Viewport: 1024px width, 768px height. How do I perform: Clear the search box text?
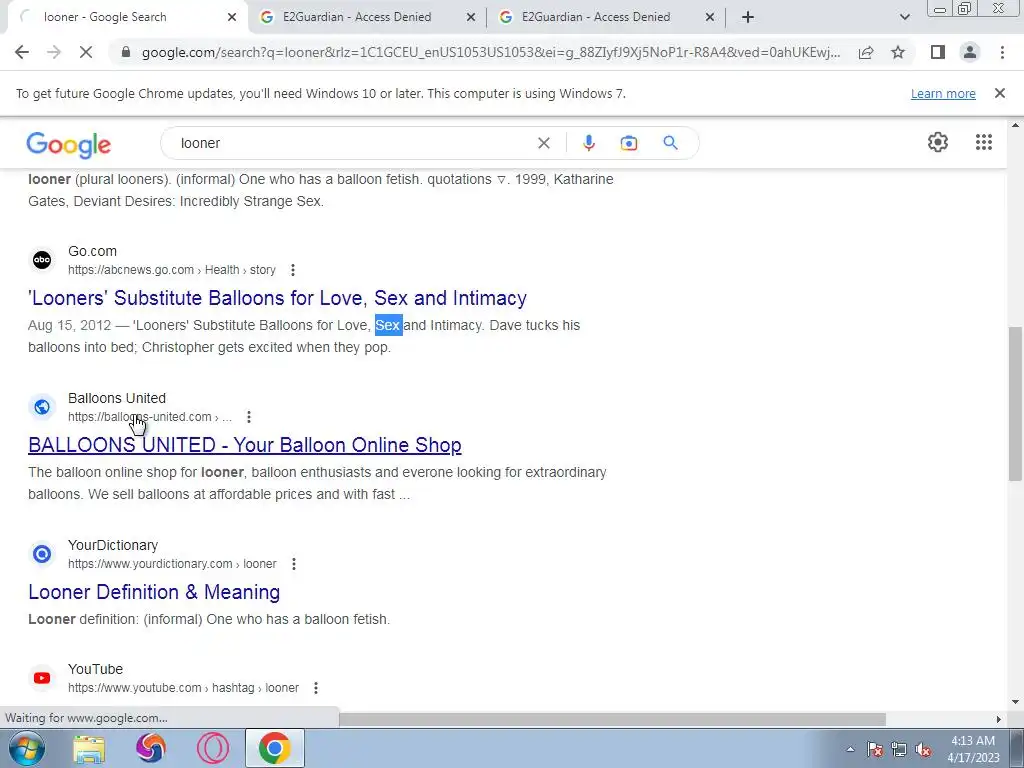pyautogui.click(x=543, y=143)
